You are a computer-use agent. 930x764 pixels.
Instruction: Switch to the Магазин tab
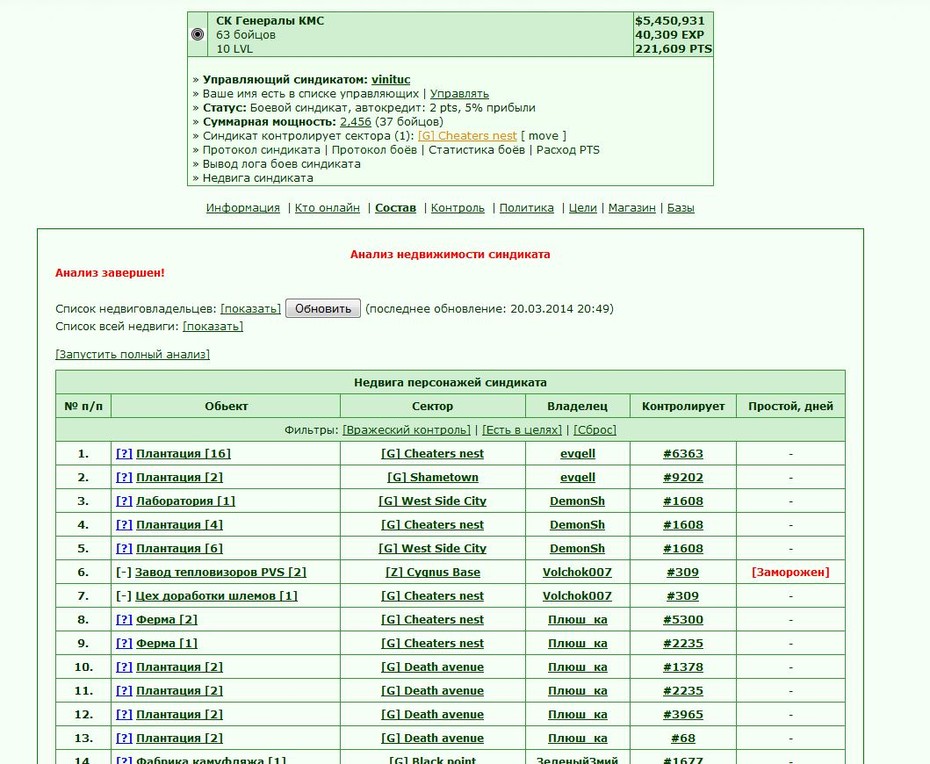[x=632, y=208]
